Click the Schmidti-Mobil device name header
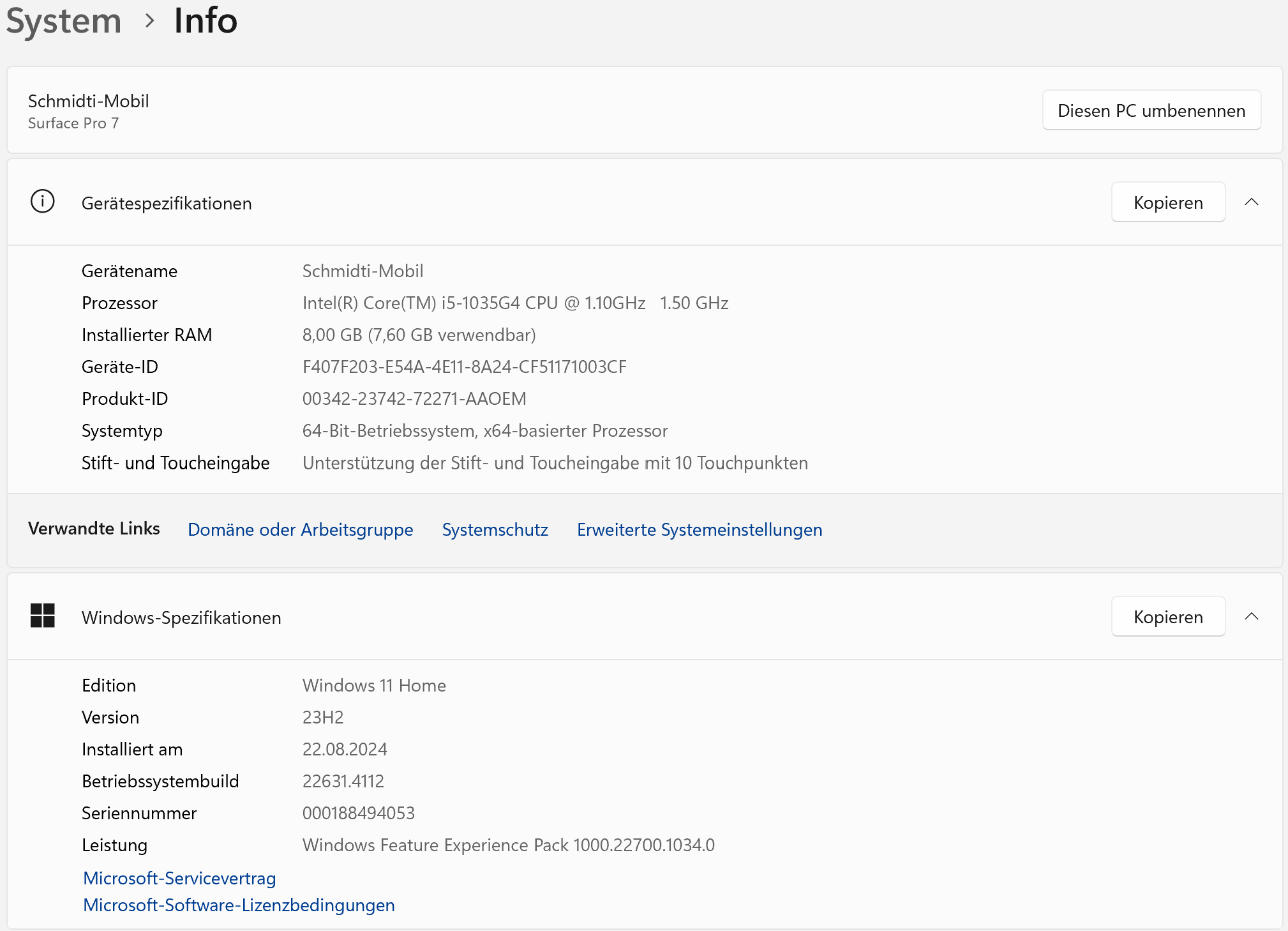 coord(88,101)
